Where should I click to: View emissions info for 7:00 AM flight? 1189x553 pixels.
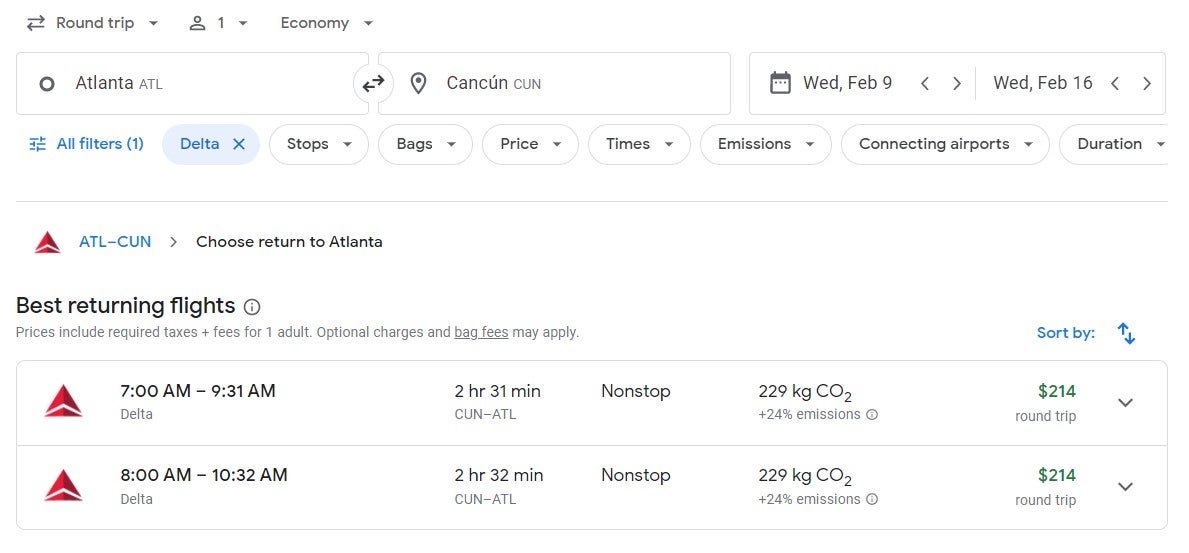(872, 415)
